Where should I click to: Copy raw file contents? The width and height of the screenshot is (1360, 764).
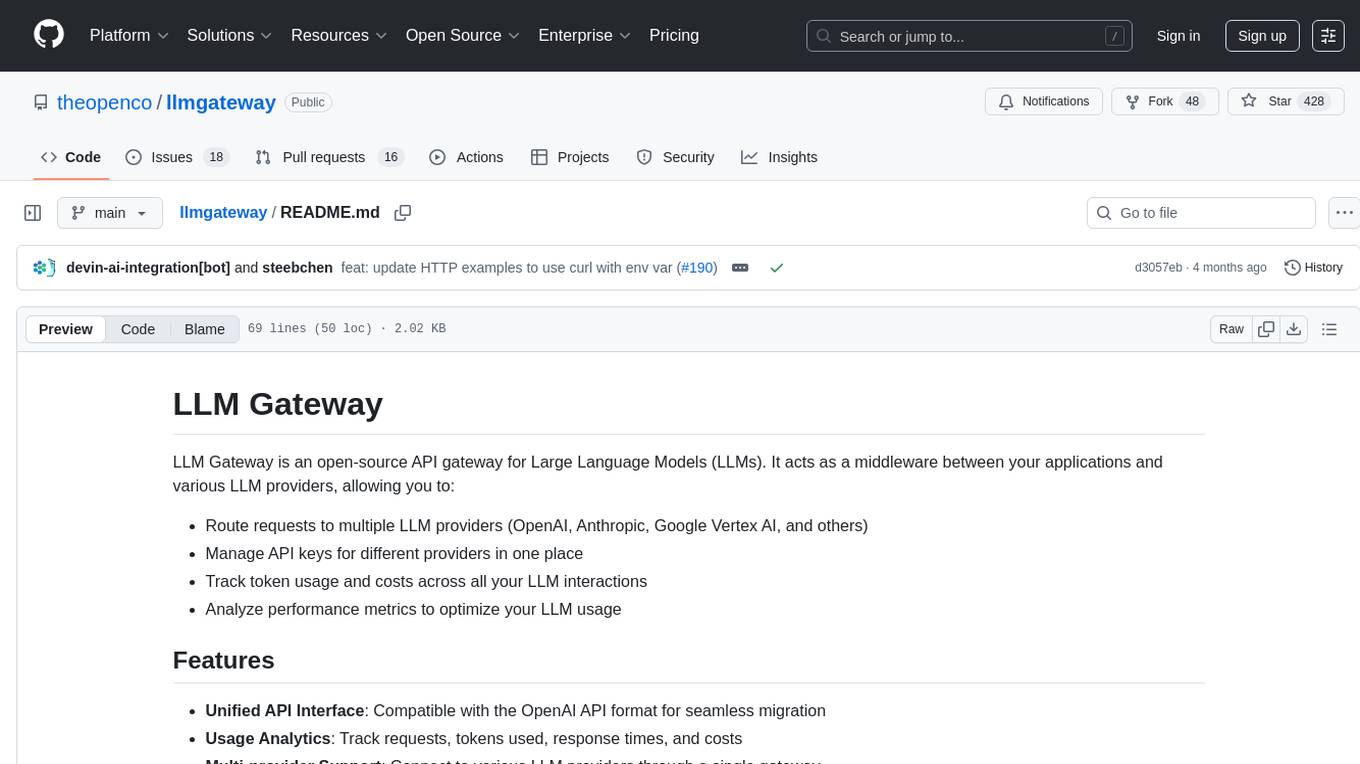pyautogui.click(x=1266, y=329)
